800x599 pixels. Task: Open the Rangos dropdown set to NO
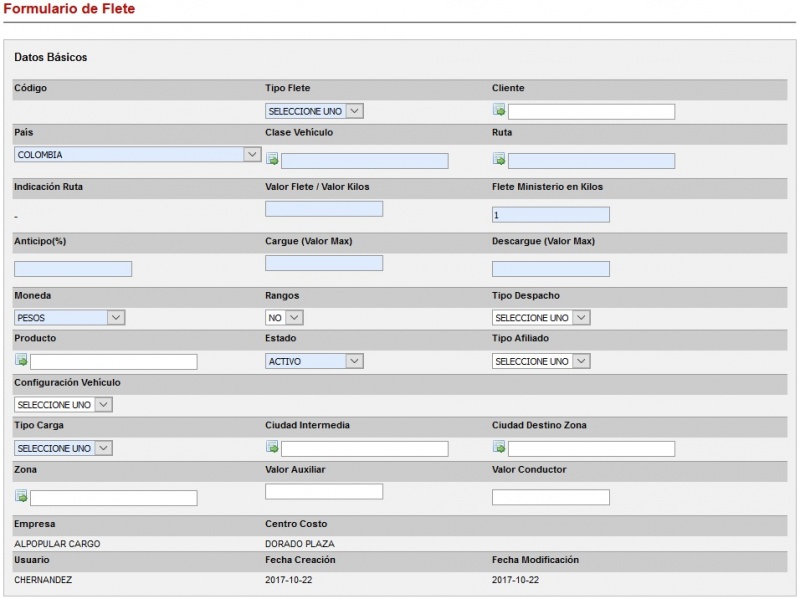click(x=284, y=317)
